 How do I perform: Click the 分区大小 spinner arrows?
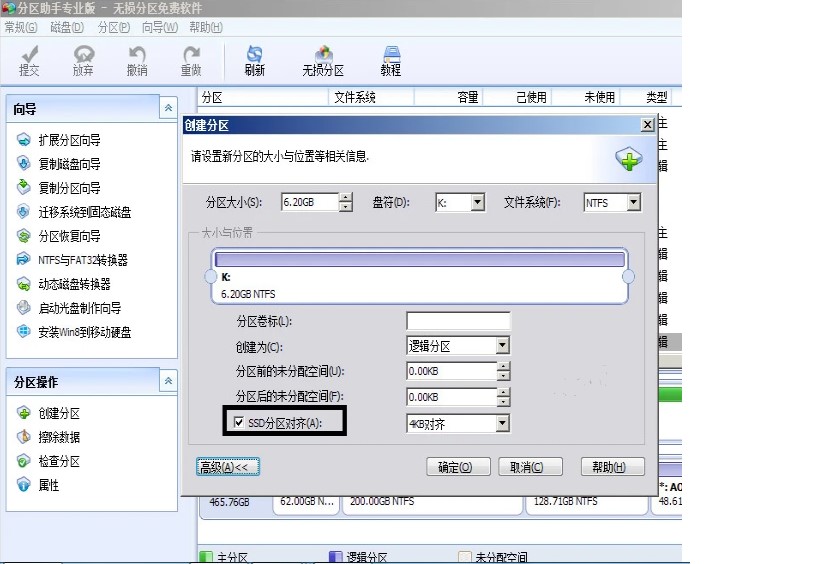pos(345,202)
